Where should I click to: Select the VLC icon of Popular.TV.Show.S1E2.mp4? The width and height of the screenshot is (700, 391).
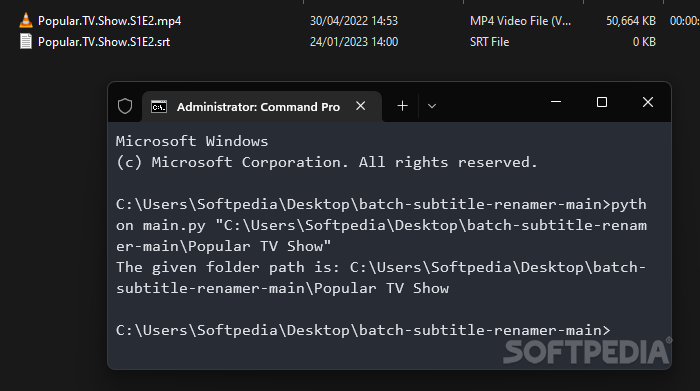(26, 21)
